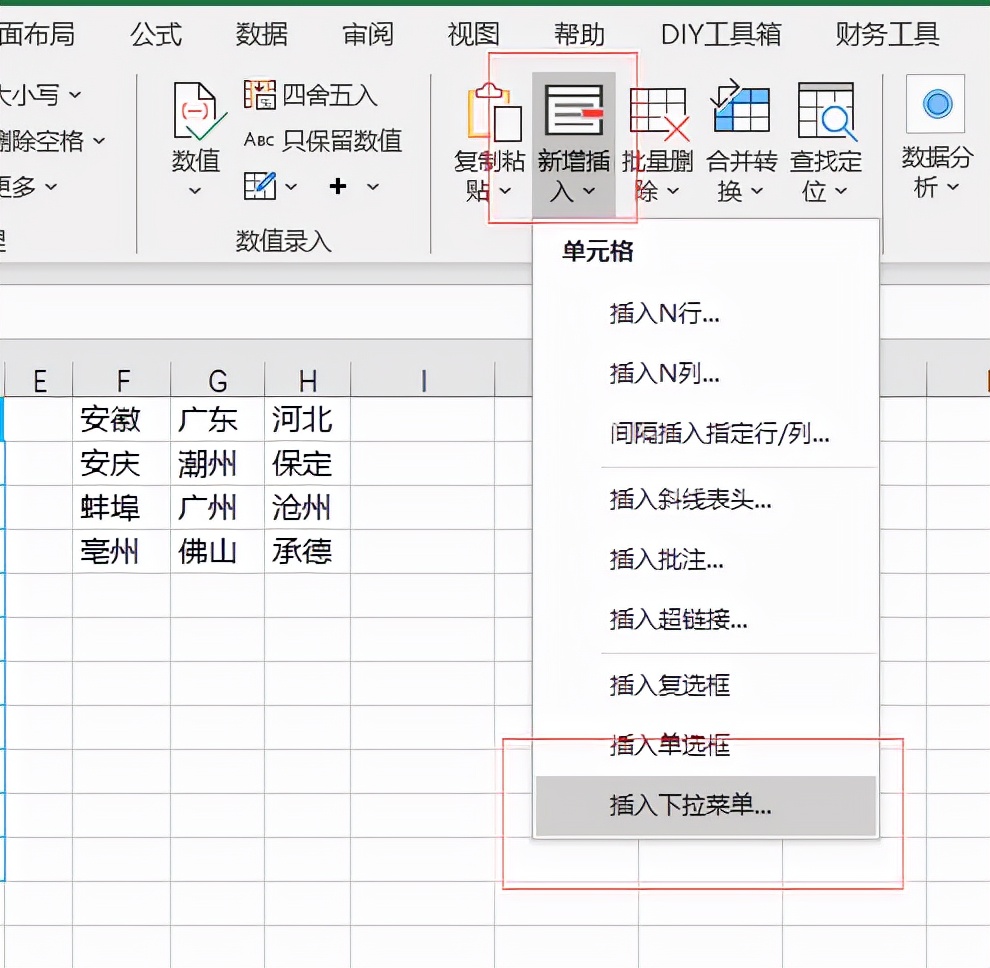Screen dimensions: 990x968
Task: Click the 批量删除 table delete icon
Action: click(659, 114)
